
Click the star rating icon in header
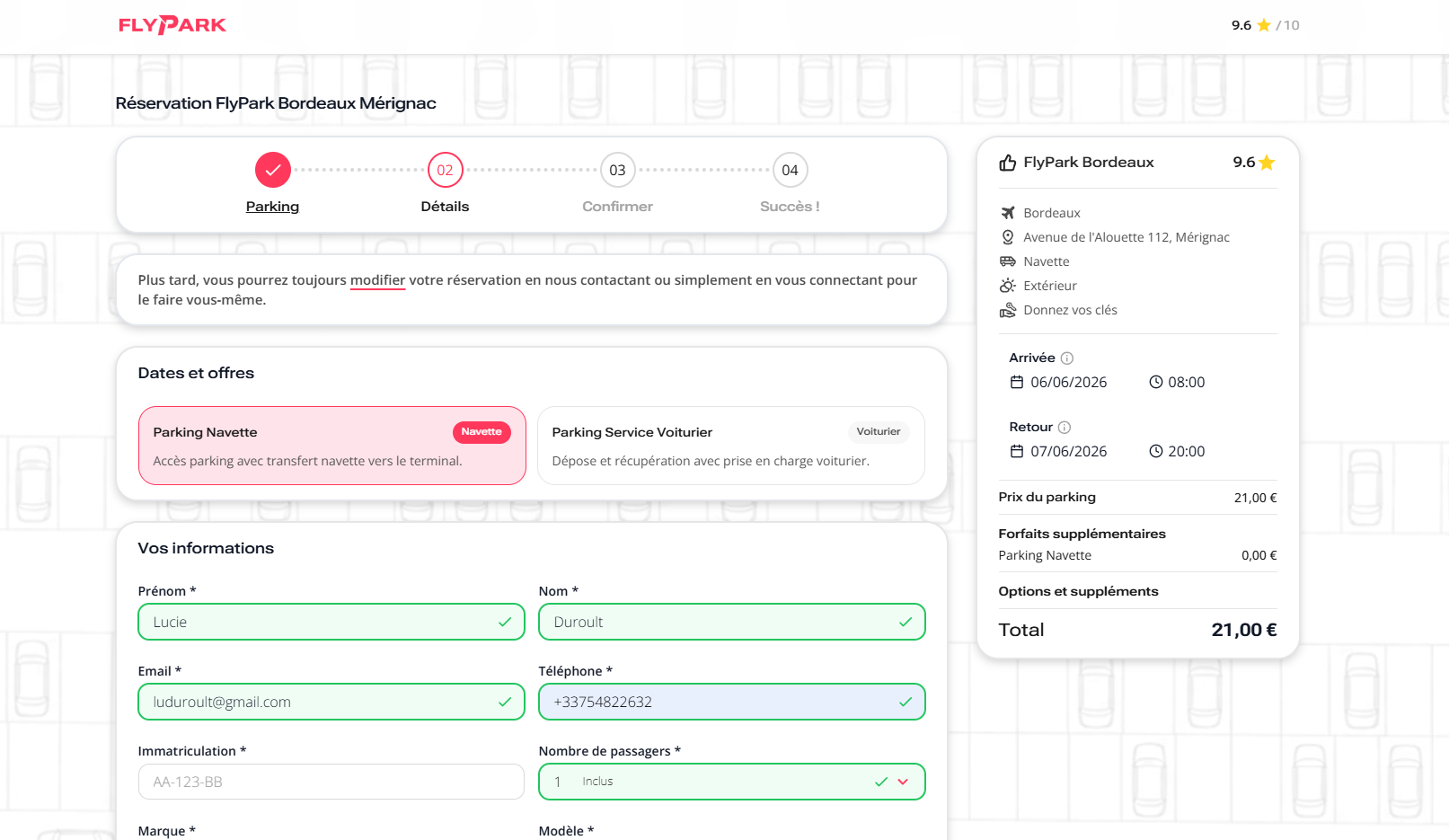tap(1264, 25)
